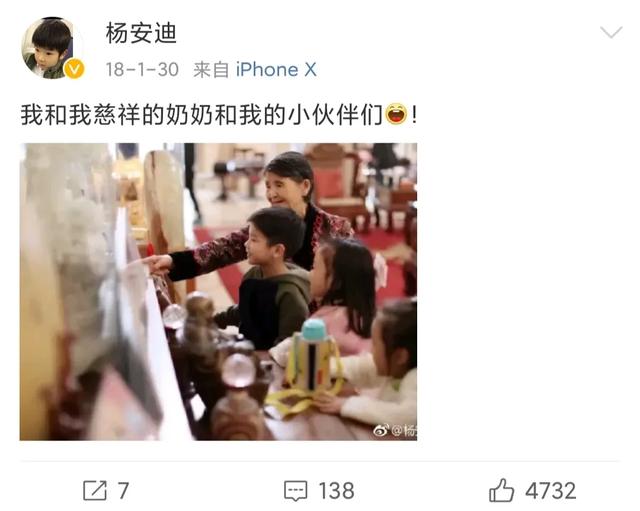Tap the comment bubble icon
This screenshot has width=640, height=511.
pos(296,491)
